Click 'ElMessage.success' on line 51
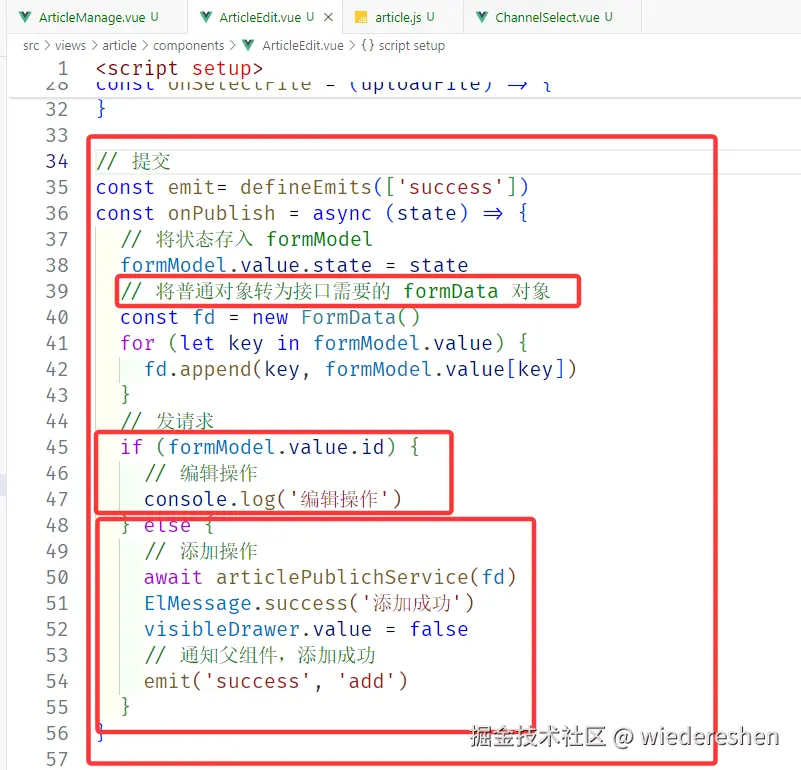801x770 pixels. click(246, 603)
